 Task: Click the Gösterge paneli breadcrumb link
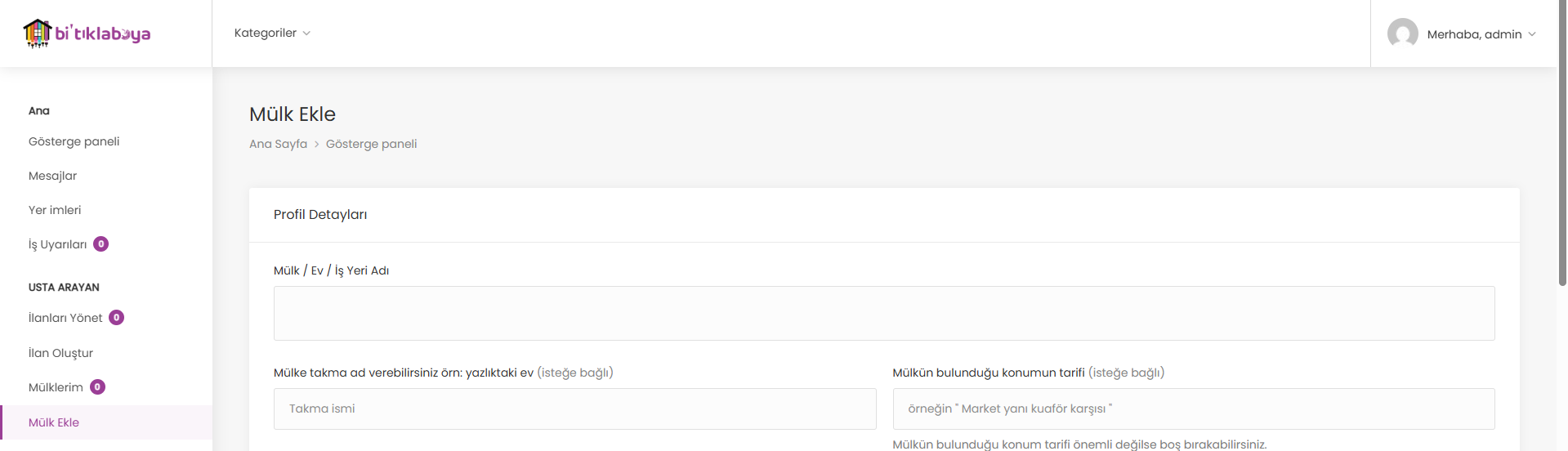tap(372, 144)
